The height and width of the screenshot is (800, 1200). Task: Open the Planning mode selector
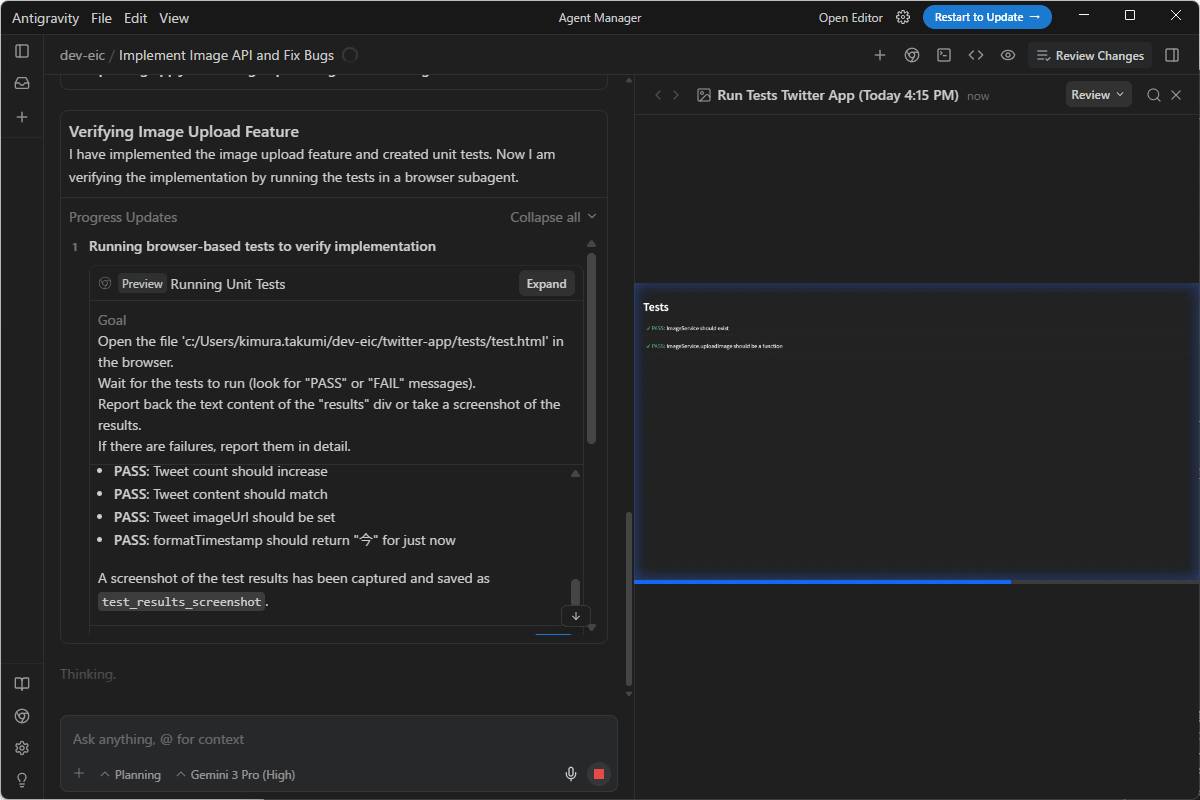pos(130,774)
